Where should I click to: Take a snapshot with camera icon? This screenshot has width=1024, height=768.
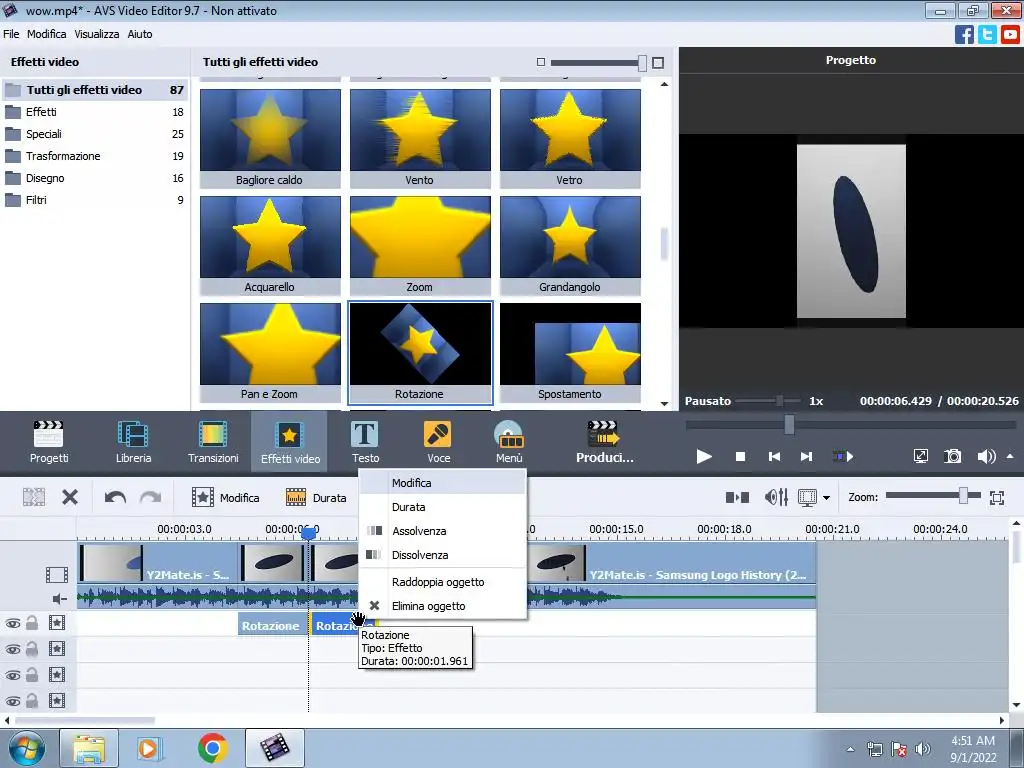953,456
